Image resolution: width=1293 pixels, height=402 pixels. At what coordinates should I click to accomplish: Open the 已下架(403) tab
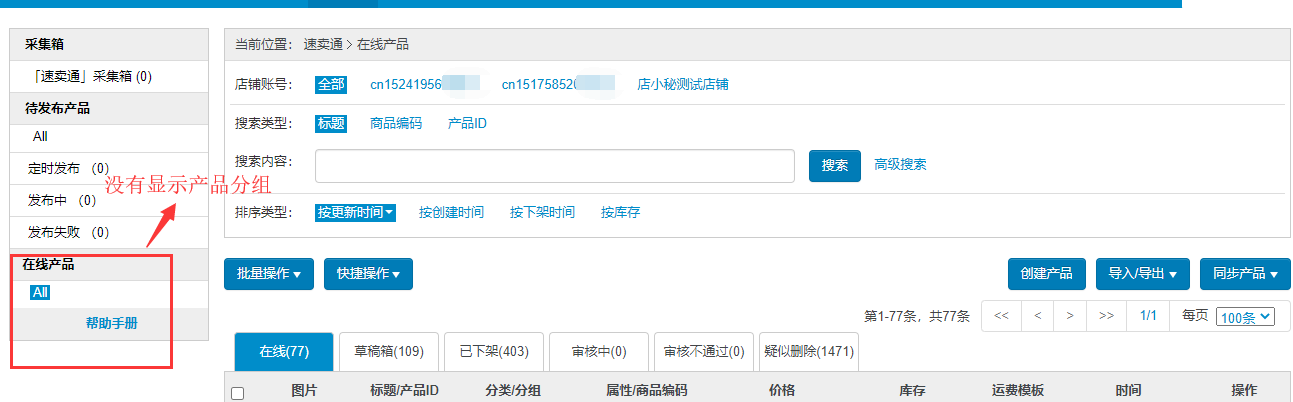(493, 351)
